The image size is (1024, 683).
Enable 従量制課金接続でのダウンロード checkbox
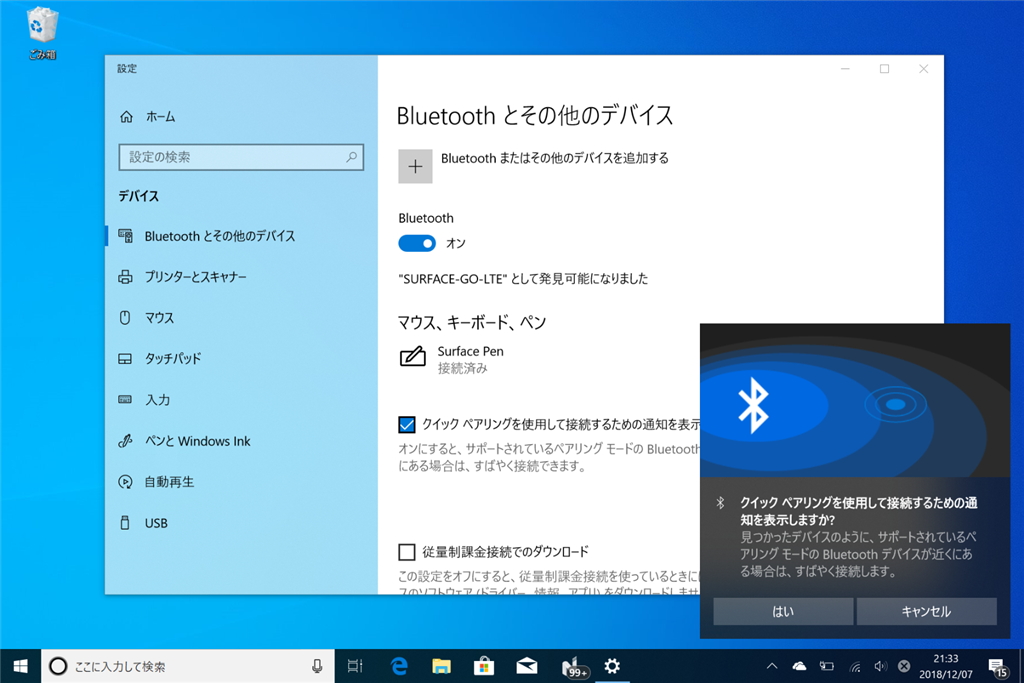pyautogui.click(x=407, y=551)
